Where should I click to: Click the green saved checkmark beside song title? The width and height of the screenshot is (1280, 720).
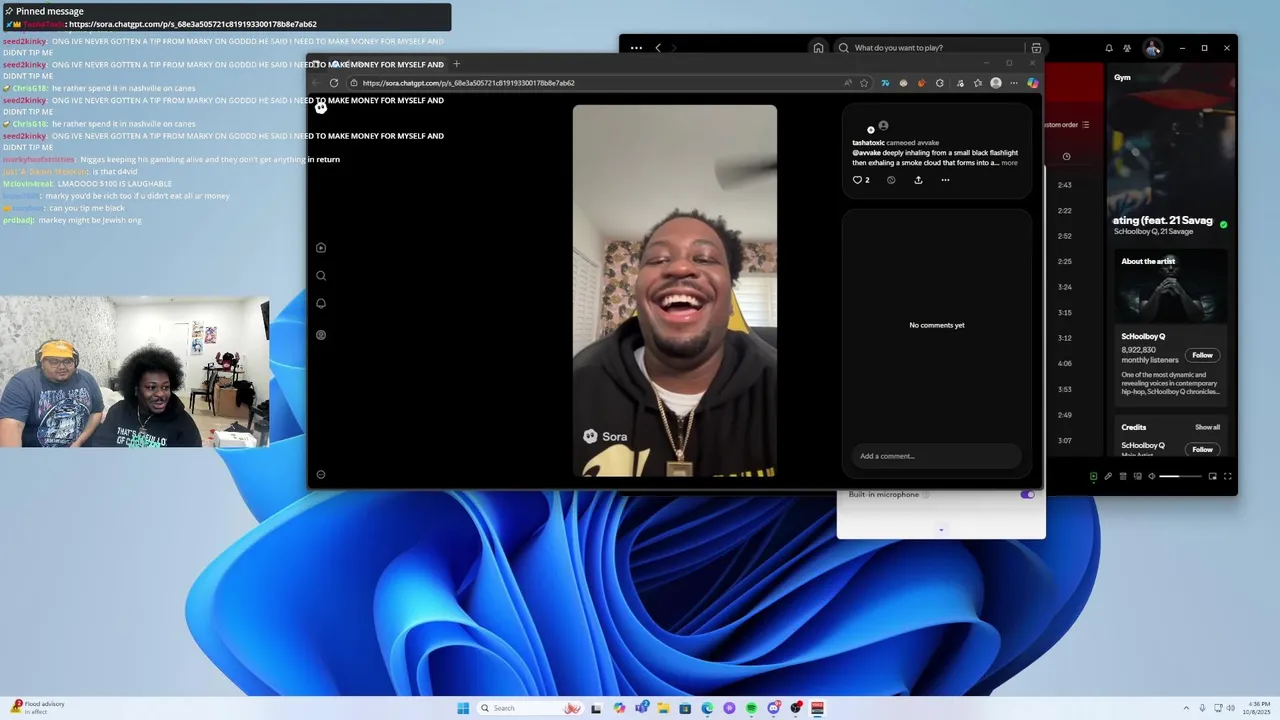(1223, 224)
